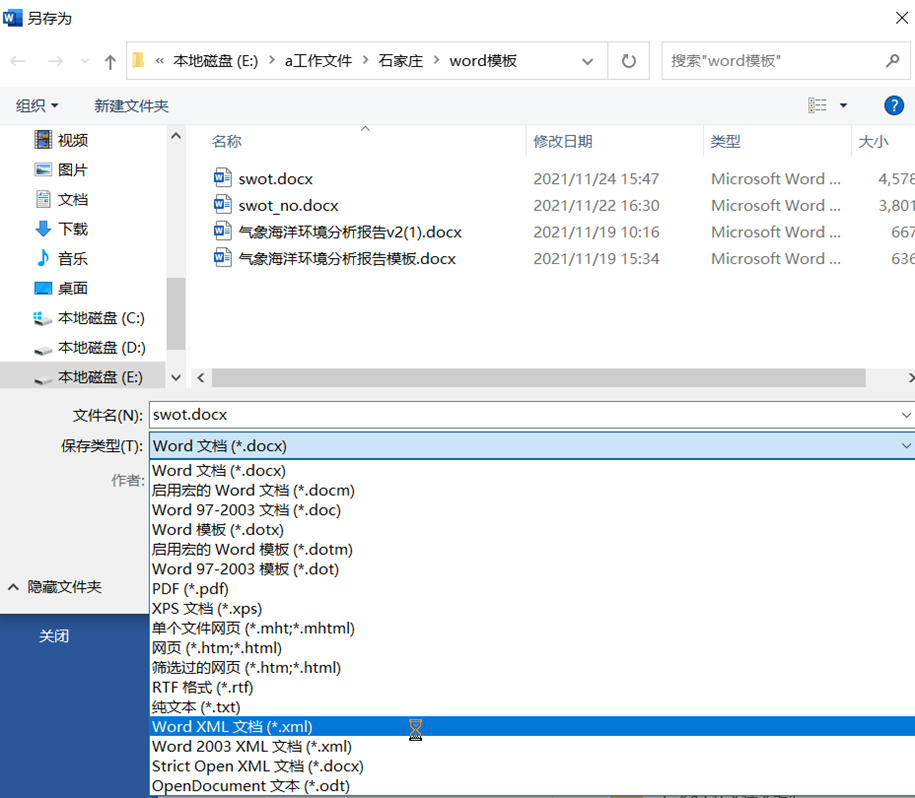Click 新建文件夹 button

coord(131,106)
